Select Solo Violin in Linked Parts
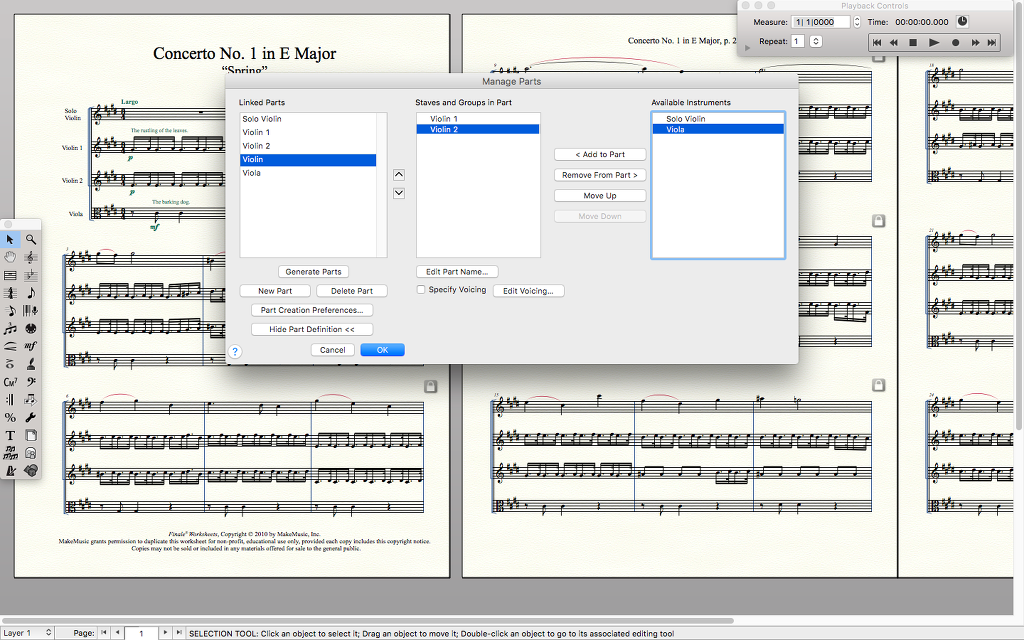This screenshot has height=640, width=1024. pyautogui.click(x=308, y=119)
